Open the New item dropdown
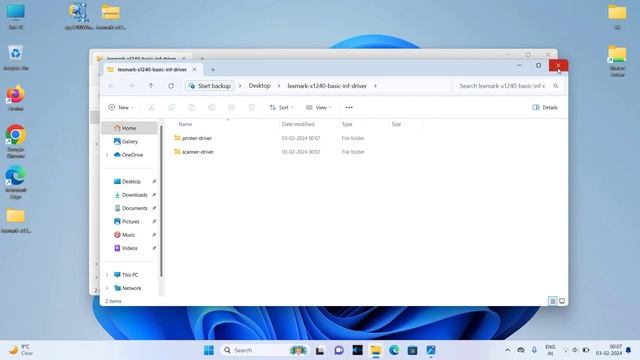The height and width of the screenshot is (360, 640). 121,107
